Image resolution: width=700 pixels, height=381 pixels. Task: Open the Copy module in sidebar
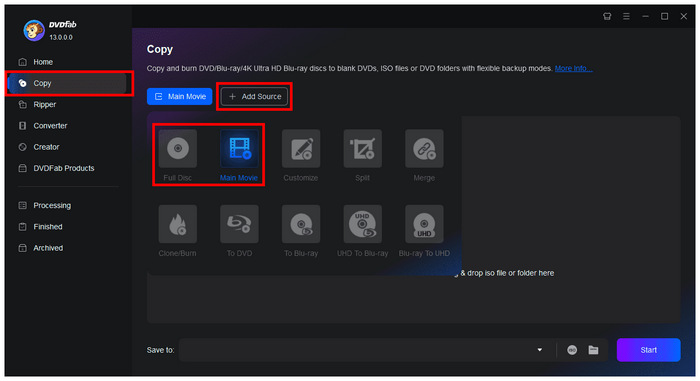coord(67,83)
